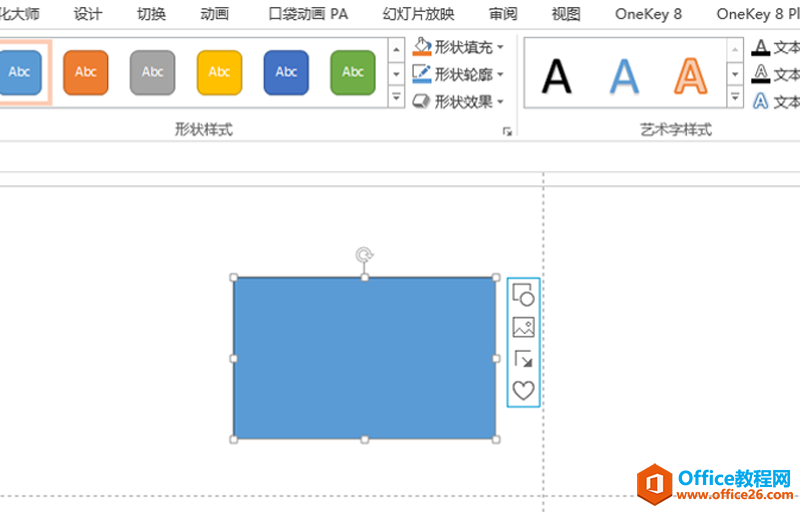Click the resize arrow icon in floating toolbar
The width and height of the screenshot is (800, 512).
click(x=523, y=359)
